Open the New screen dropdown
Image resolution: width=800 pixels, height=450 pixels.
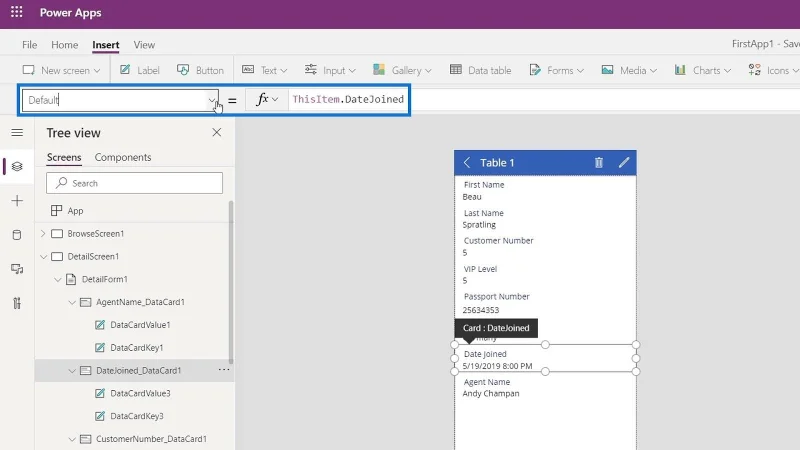pos(61,70)
